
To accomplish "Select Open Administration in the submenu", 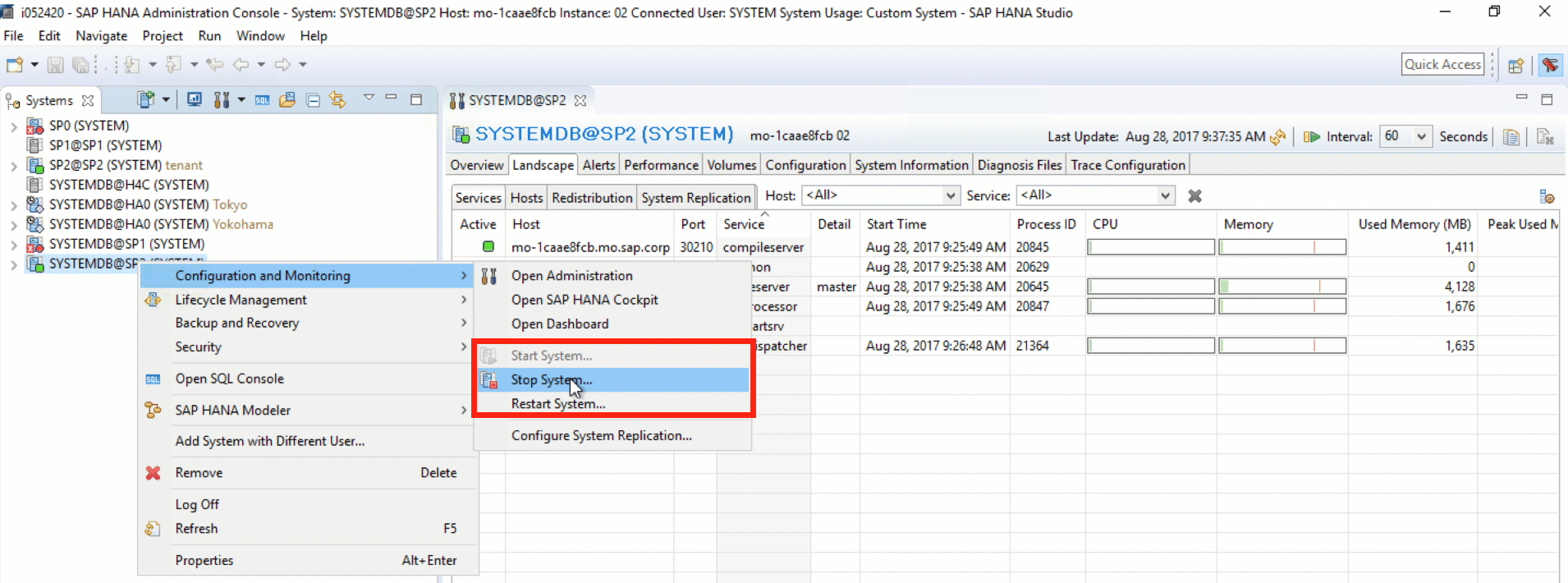I will [x=612, y=276].
